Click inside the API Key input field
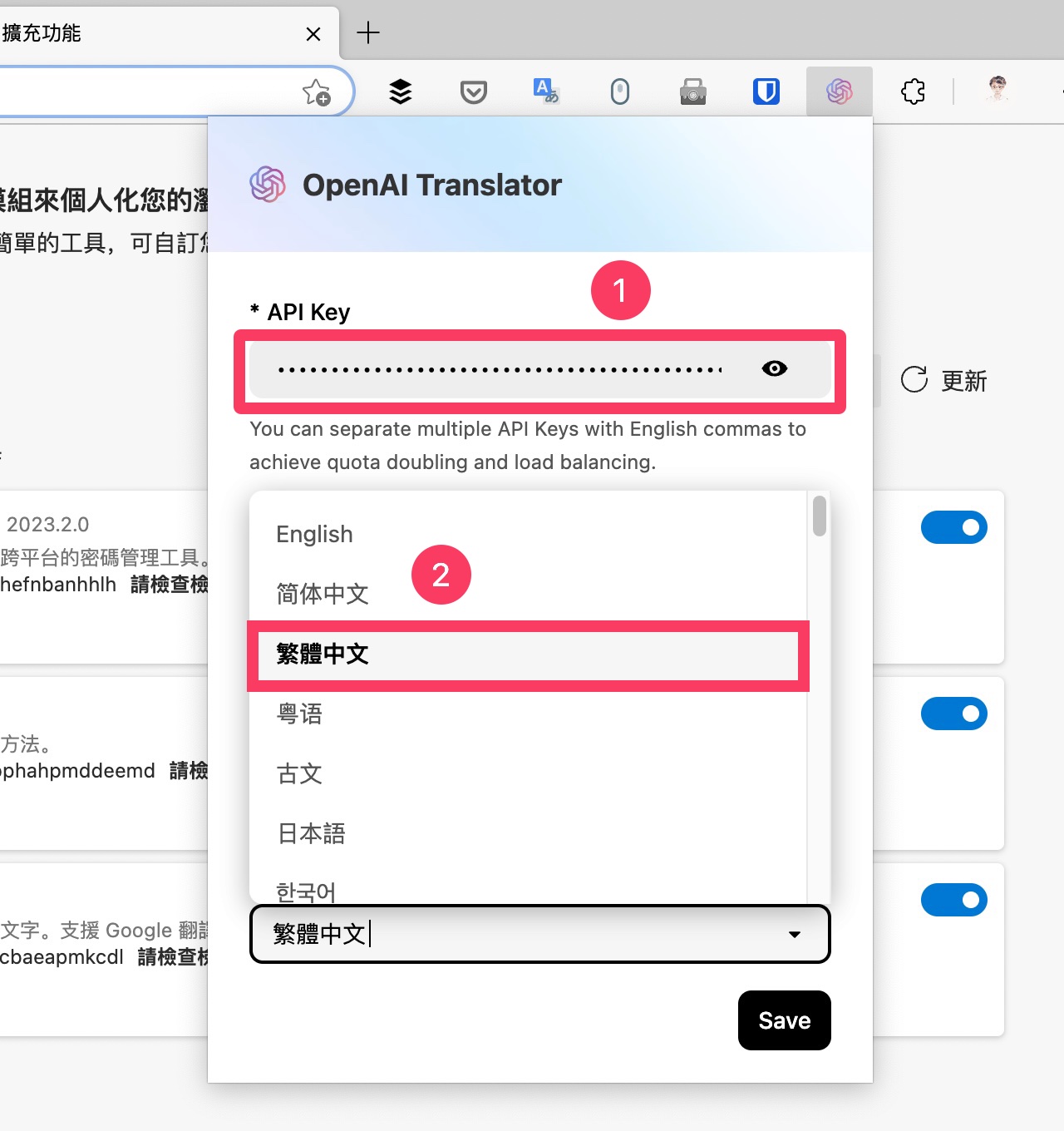The width and height of the screenshot is (1064, 1131). [x=499, y=370]
